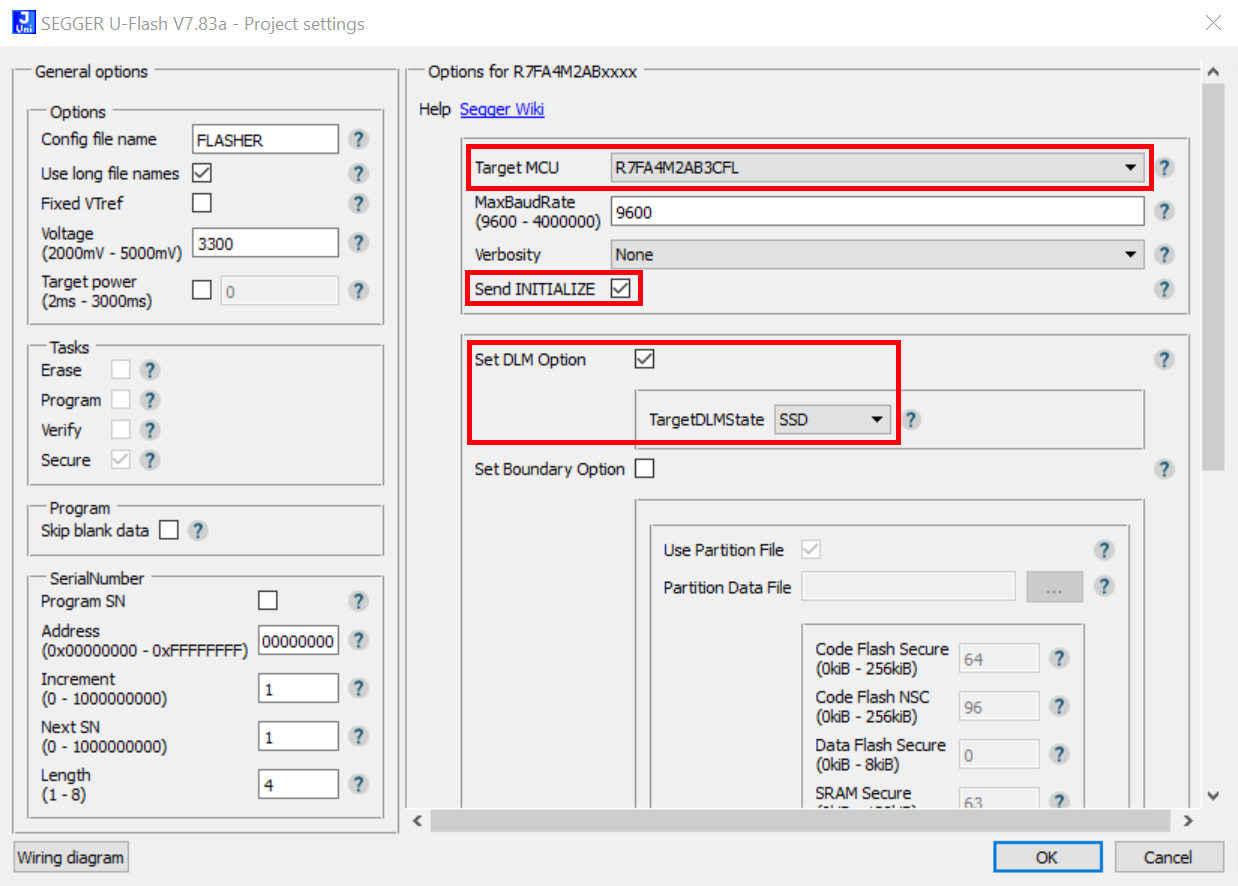Screen dimensions: 1238x886
Task: Click the MaxBaudRate input field
Action: 877,212
